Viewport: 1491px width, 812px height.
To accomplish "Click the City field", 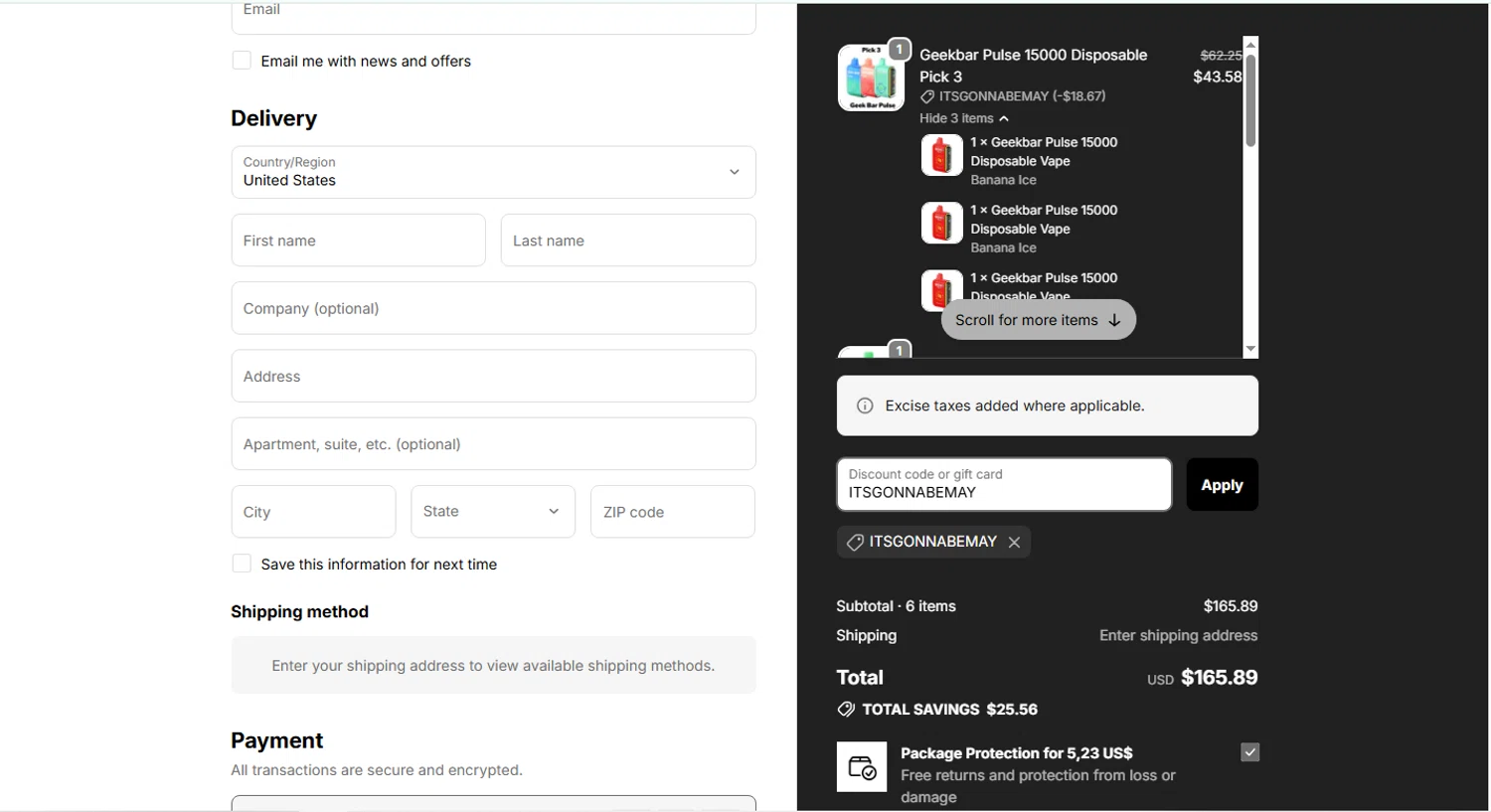I will [313, 512].
